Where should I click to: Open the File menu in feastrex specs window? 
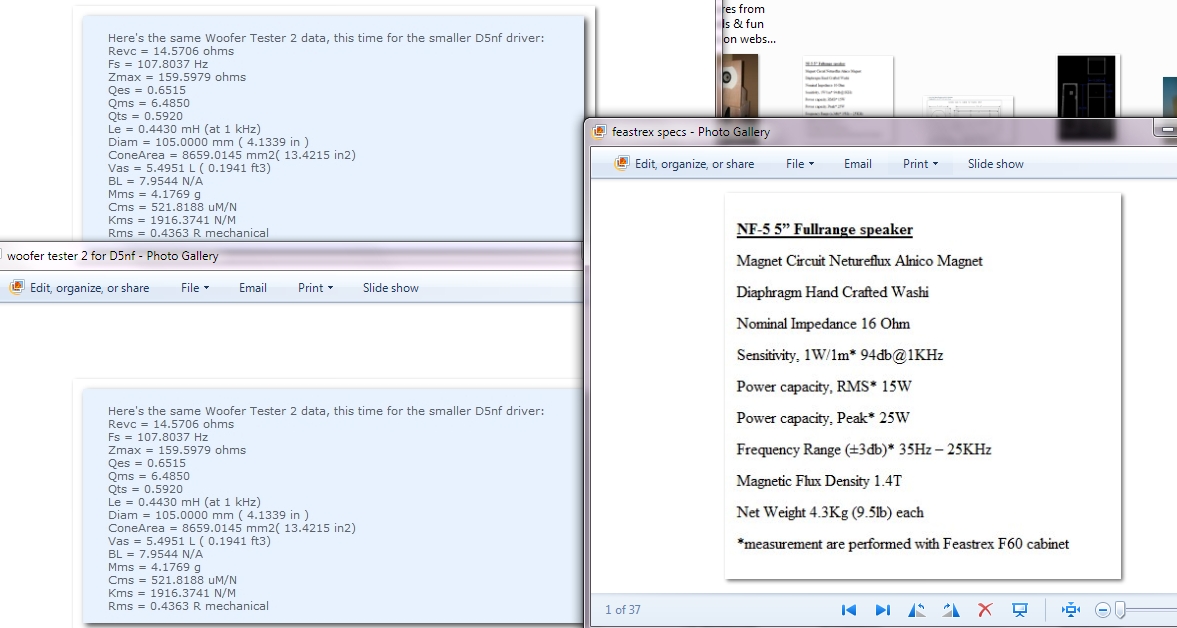[800, 164]
